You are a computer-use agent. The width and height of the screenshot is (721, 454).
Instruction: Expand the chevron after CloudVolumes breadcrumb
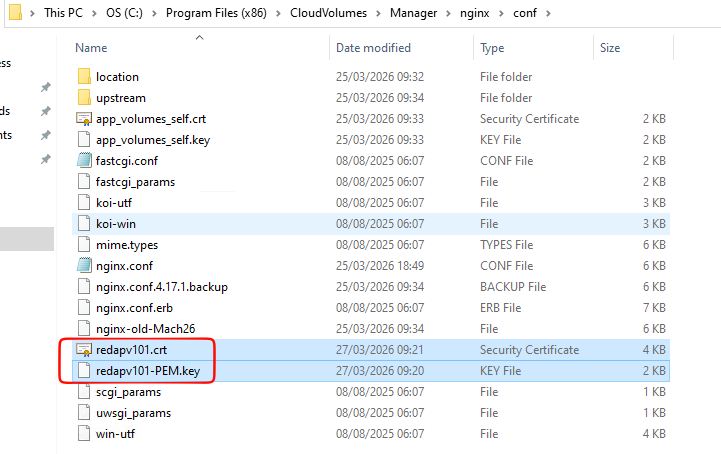[x=378, y=13]
